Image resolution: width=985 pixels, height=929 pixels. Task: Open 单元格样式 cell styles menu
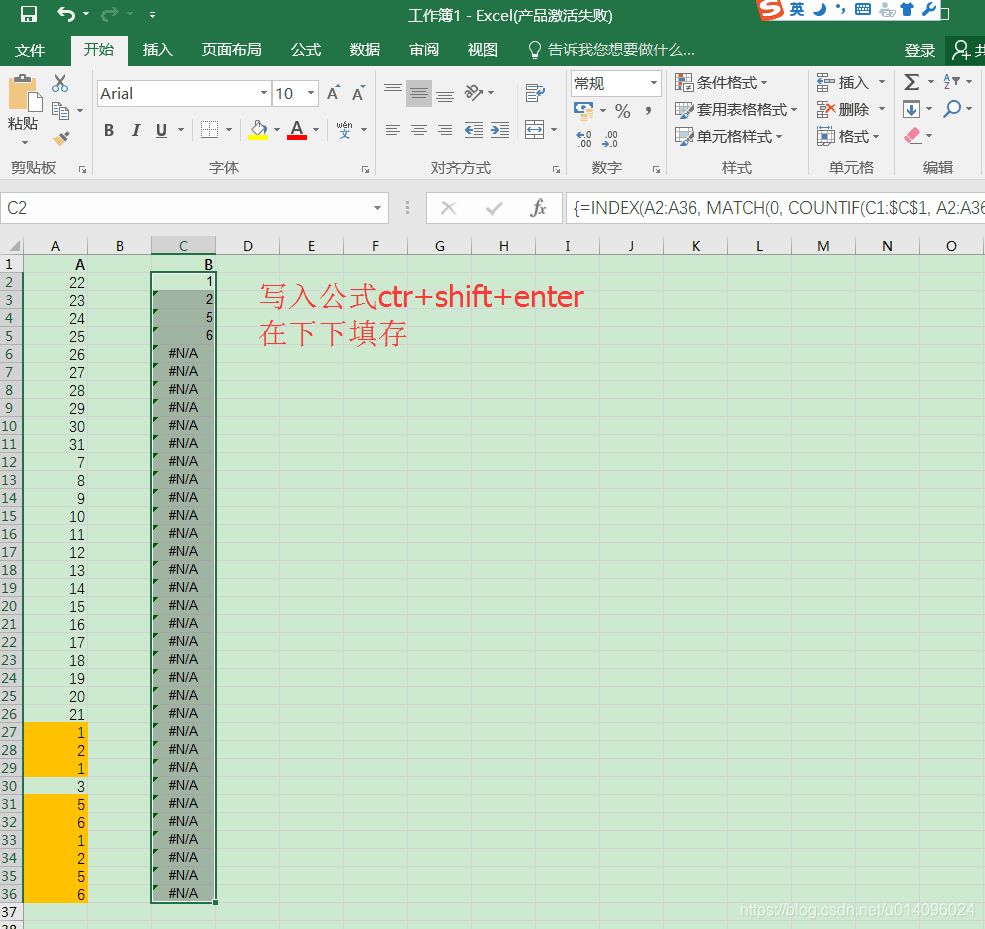tap(729, 136)
